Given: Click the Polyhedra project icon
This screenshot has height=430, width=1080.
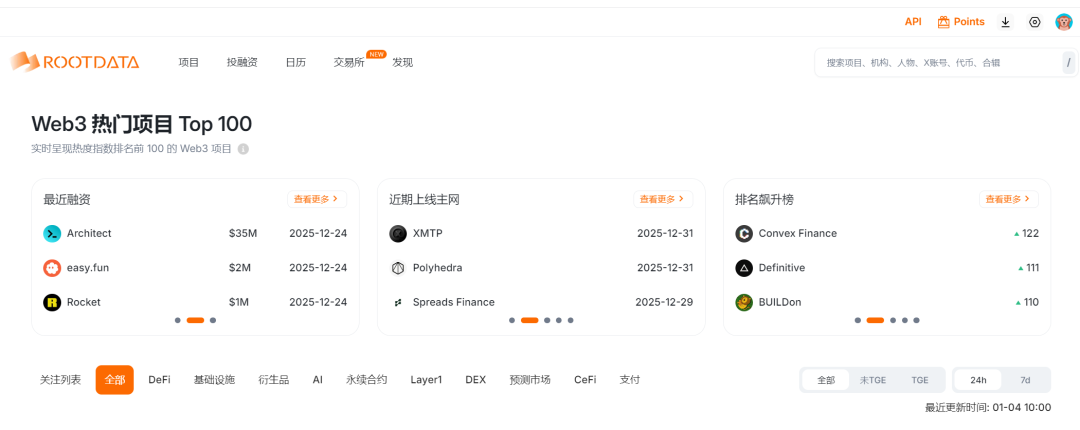Looking at the screenshot, I should [x=398, y=268].
